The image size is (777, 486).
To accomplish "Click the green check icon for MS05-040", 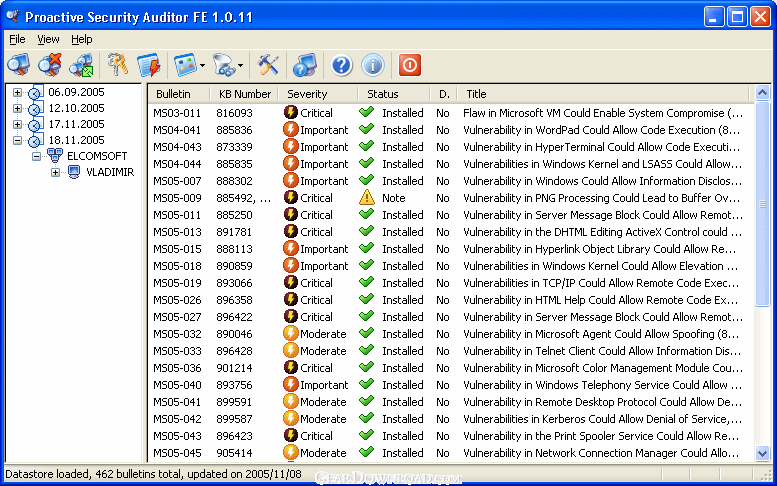I will point(367,384).
